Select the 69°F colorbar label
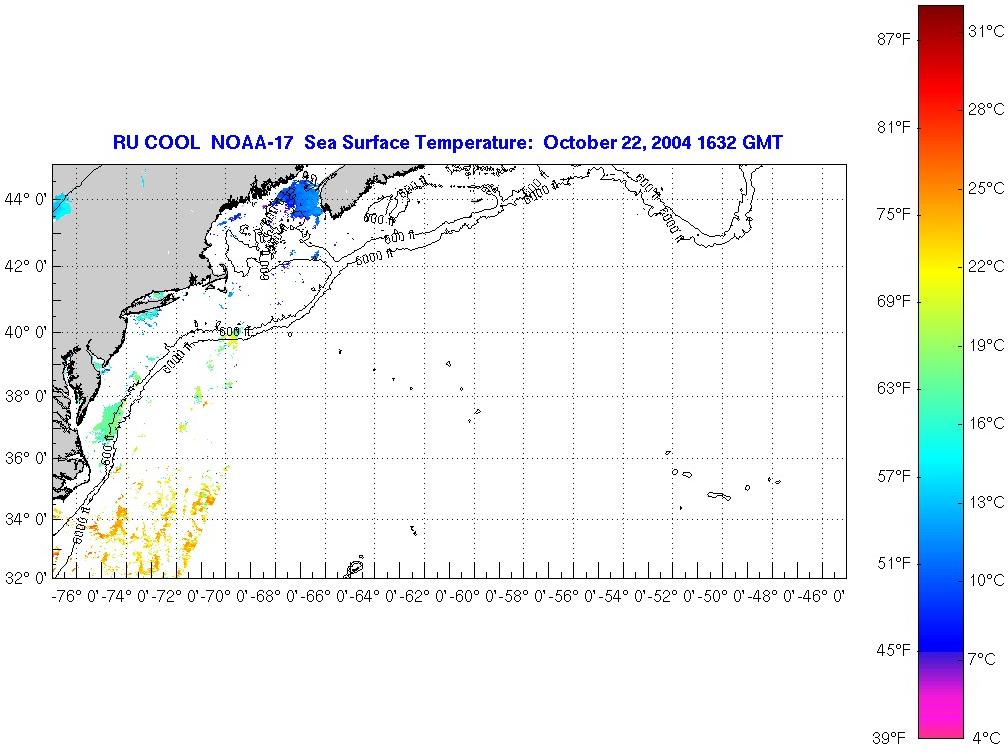The width and height of the screenshot is (1008, 754). [894, 301]
